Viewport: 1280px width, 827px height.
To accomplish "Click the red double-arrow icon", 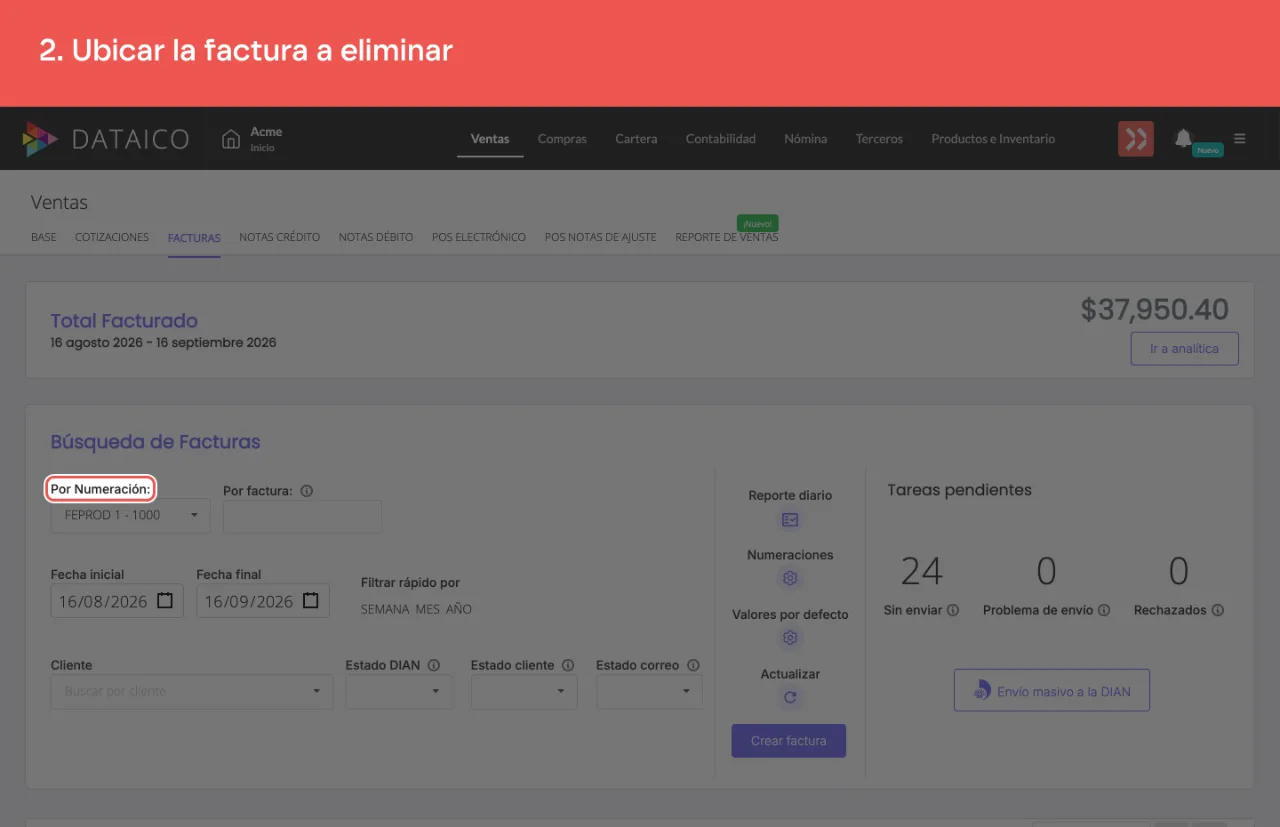I will 1136,139.
